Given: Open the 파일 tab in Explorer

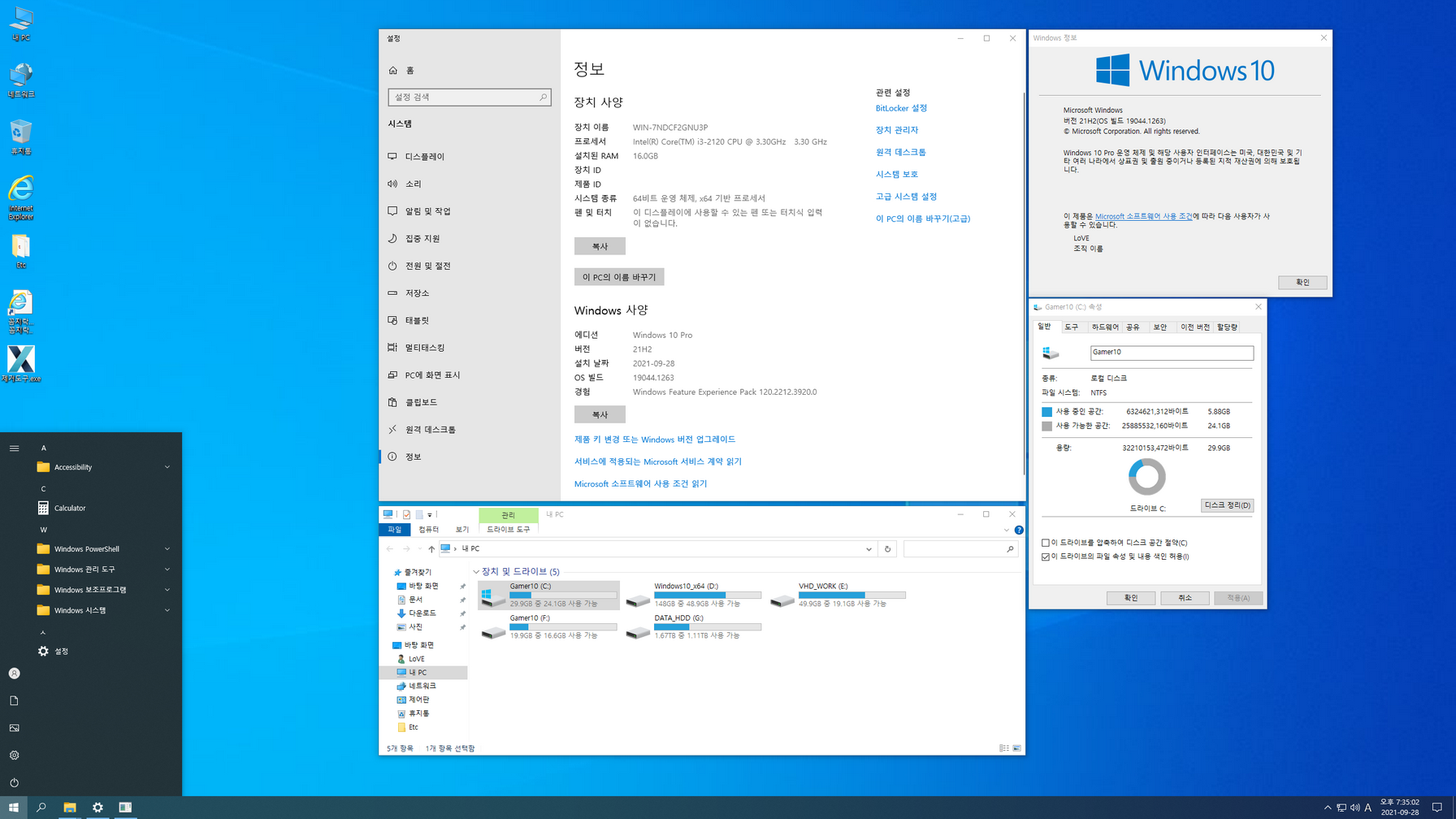Looking at the screenshot, I should coord(395,530).
